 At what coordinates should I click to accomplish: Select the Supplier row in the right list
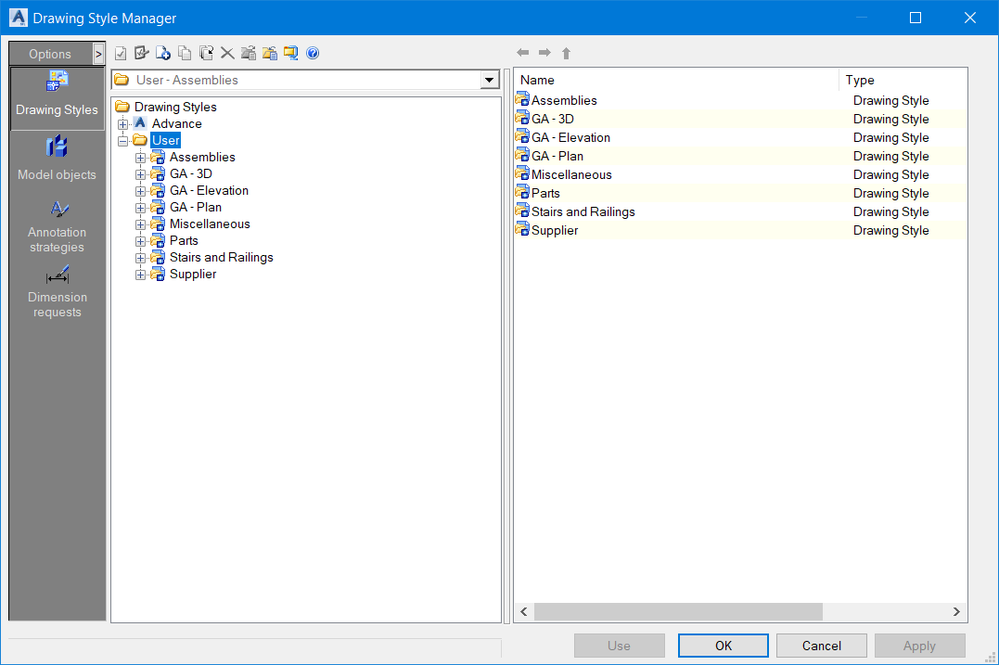(740, 231)
